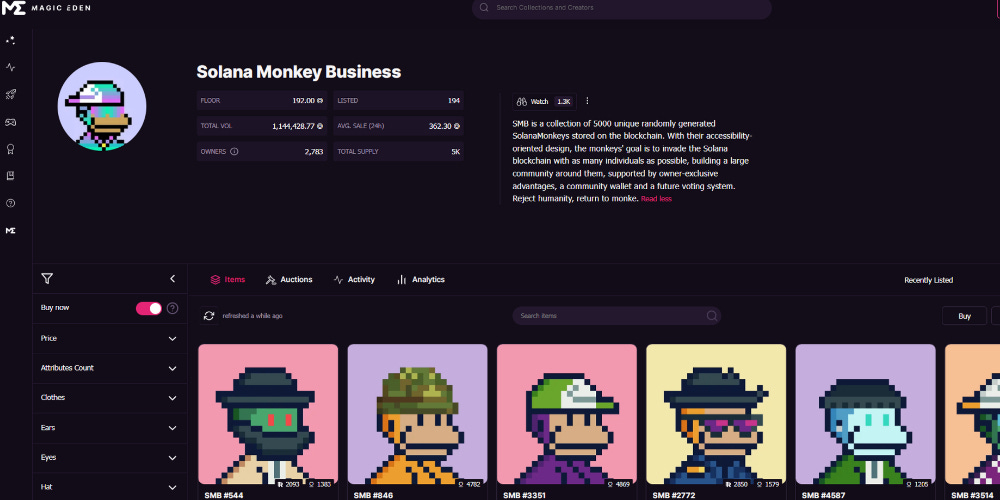Click TOTAL SUPPLY value 5K
The width and height of the screenshot is (1000, 500).
coord(455,152)
